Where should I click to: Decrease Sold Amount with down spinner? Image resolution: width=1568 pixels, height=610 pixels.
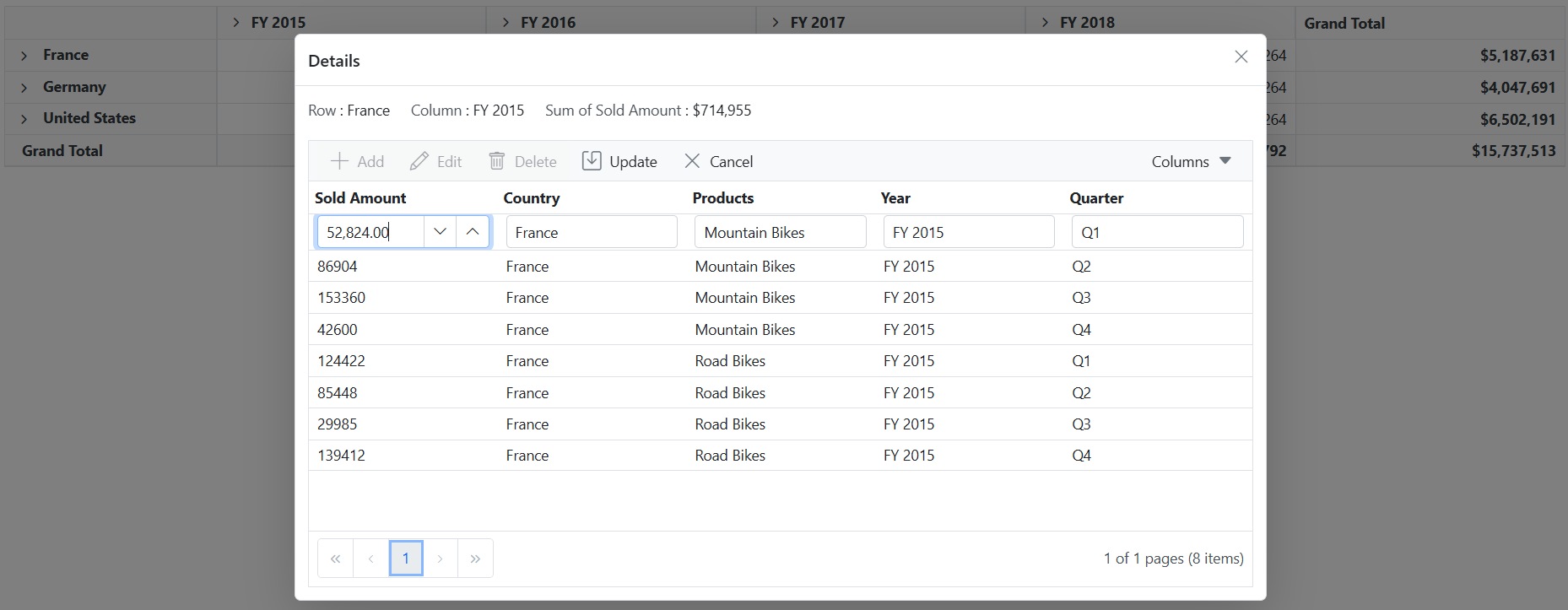coord(440,231)
